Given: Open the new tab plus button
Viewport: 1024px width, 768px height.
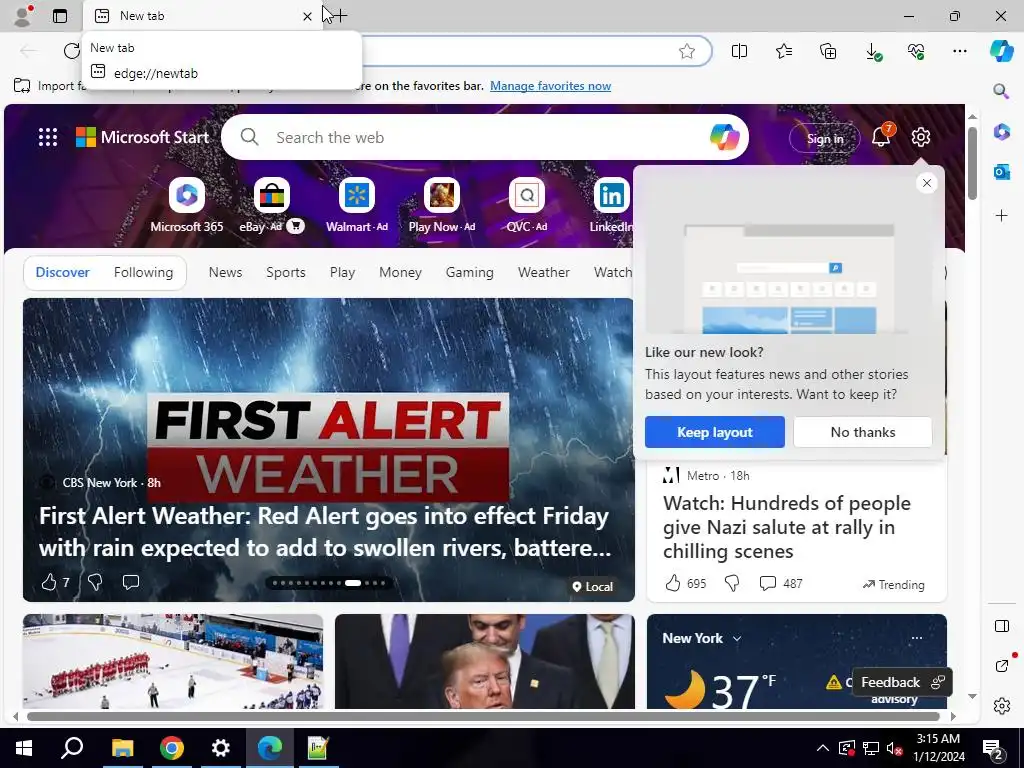Looking at the screenshot, I should point(340,16).
